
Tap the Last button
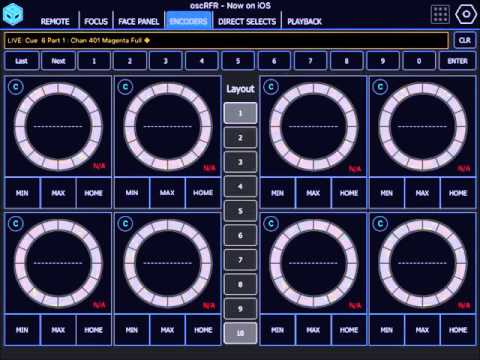click(21, 61)
